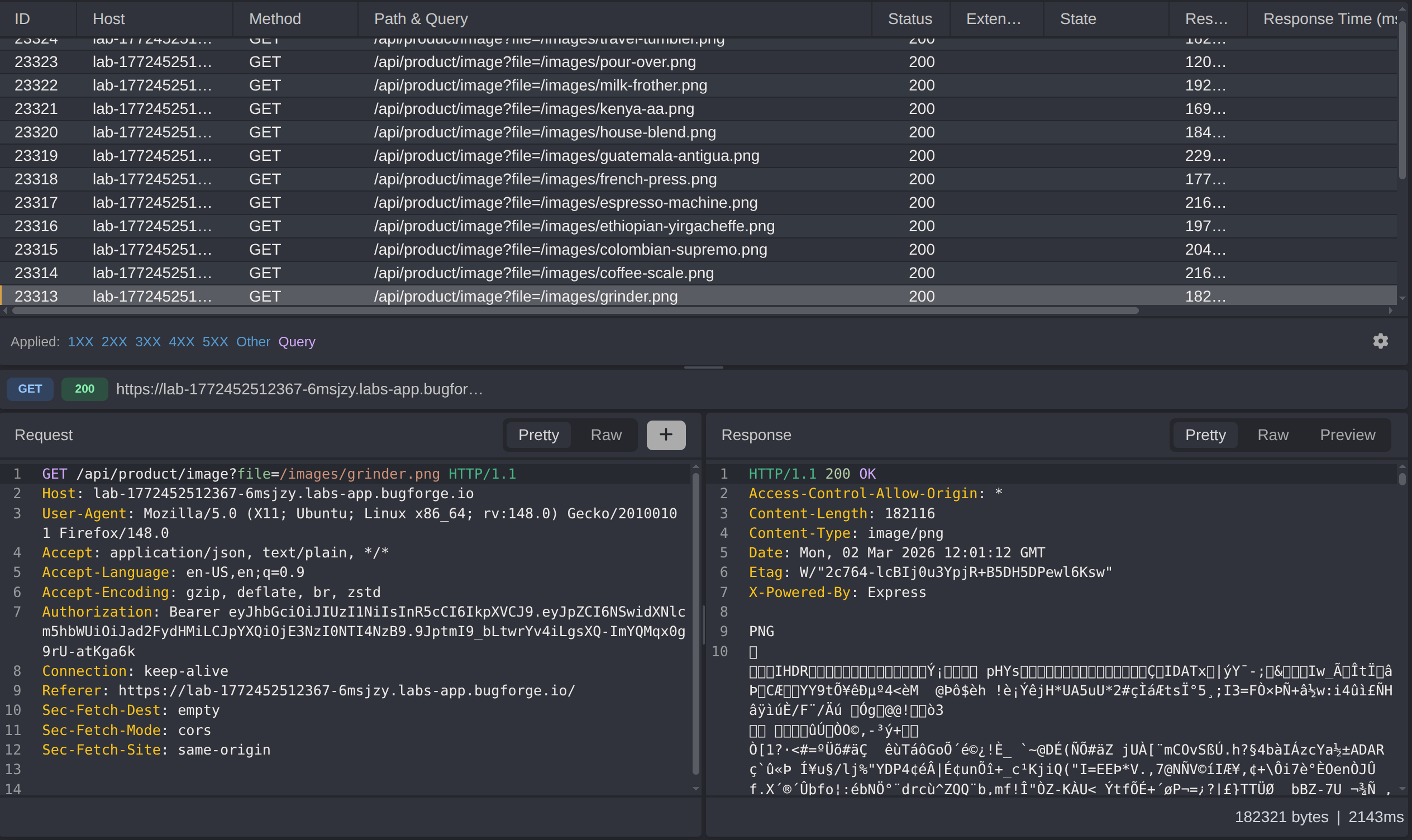Click the plus button in Request panel

(x=666, y=435)
